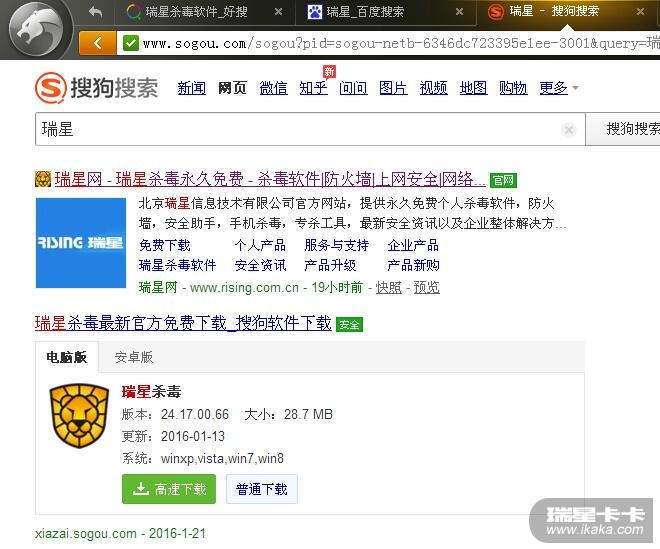Click the 瑞星杀毒 lion shield icon
Viewport: 660px width, 549px height.
79,415
